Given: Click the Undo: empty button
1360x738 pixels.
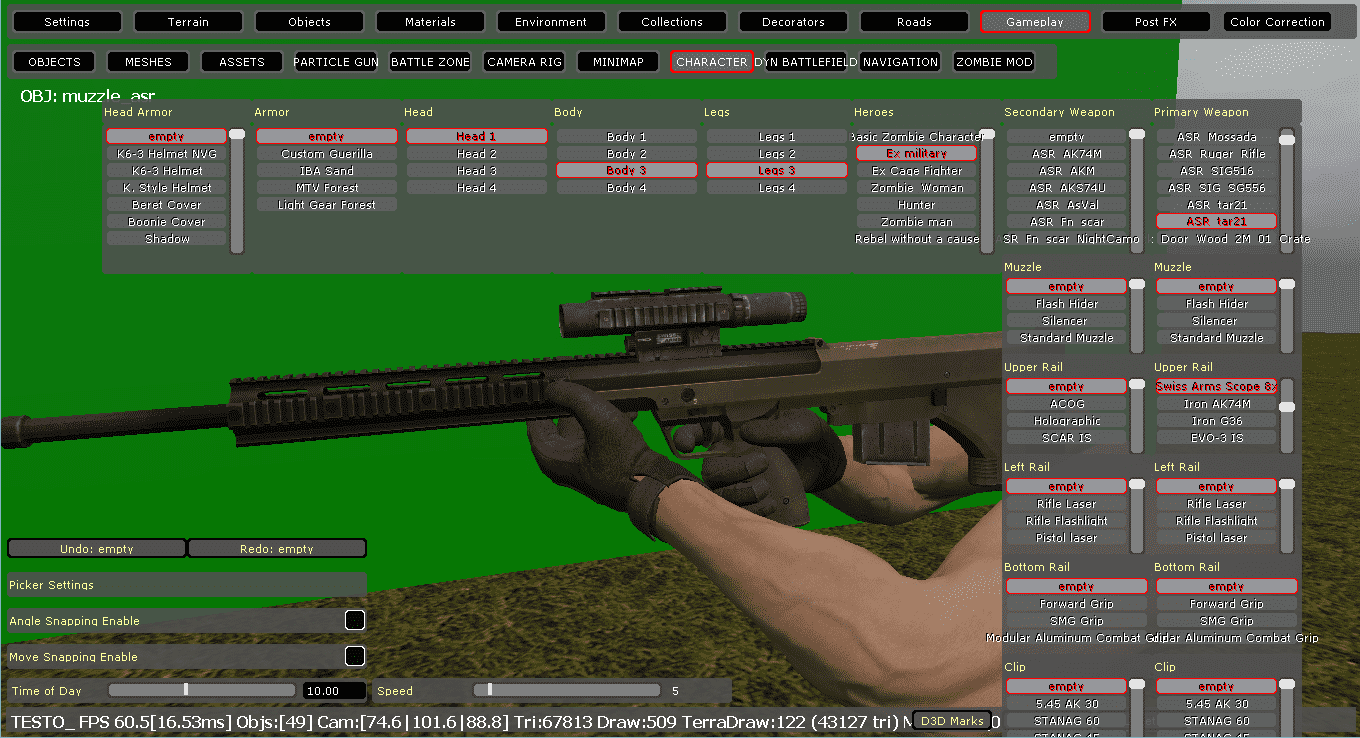Looking at the screenshot, I should [x=97, y=548].
